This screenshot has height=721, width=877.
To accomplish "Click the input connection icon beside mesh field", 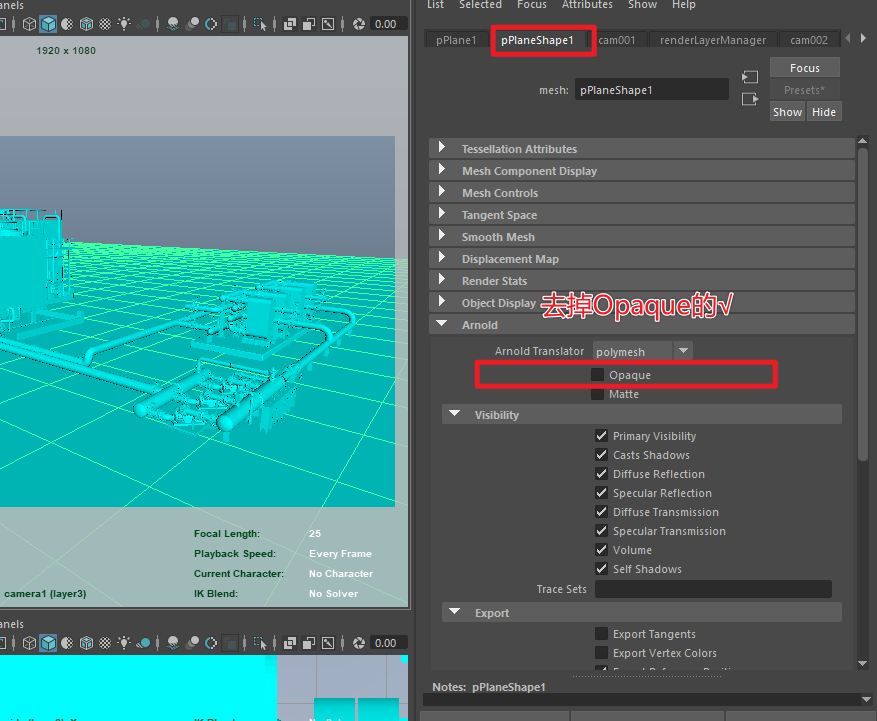I will coord(749,77).
